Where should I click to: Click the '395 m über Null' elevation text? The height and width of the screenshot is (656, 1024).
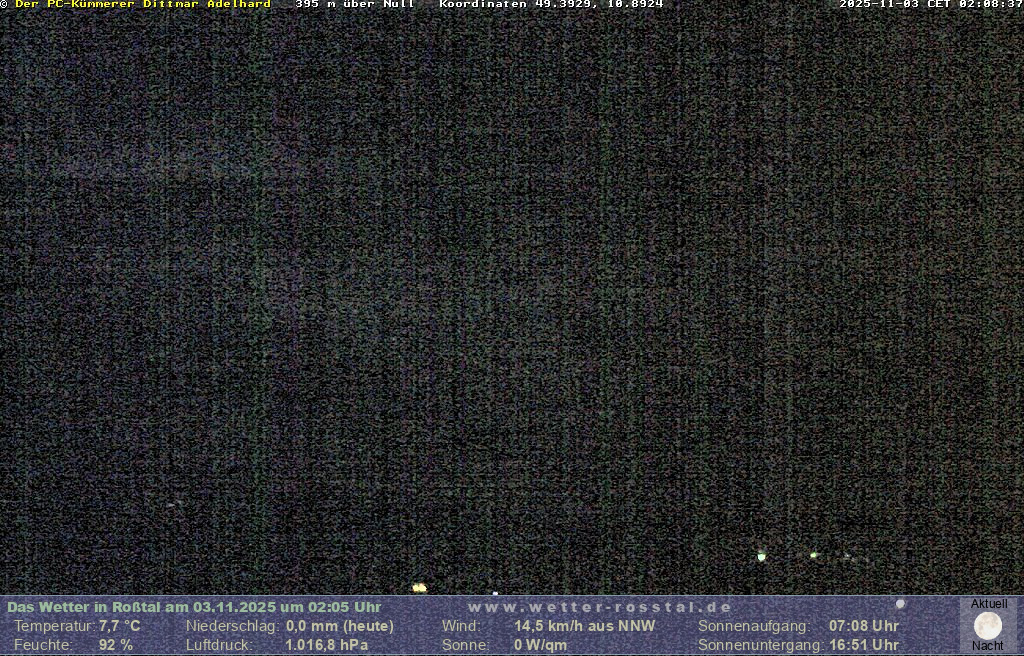coord(355,5)
